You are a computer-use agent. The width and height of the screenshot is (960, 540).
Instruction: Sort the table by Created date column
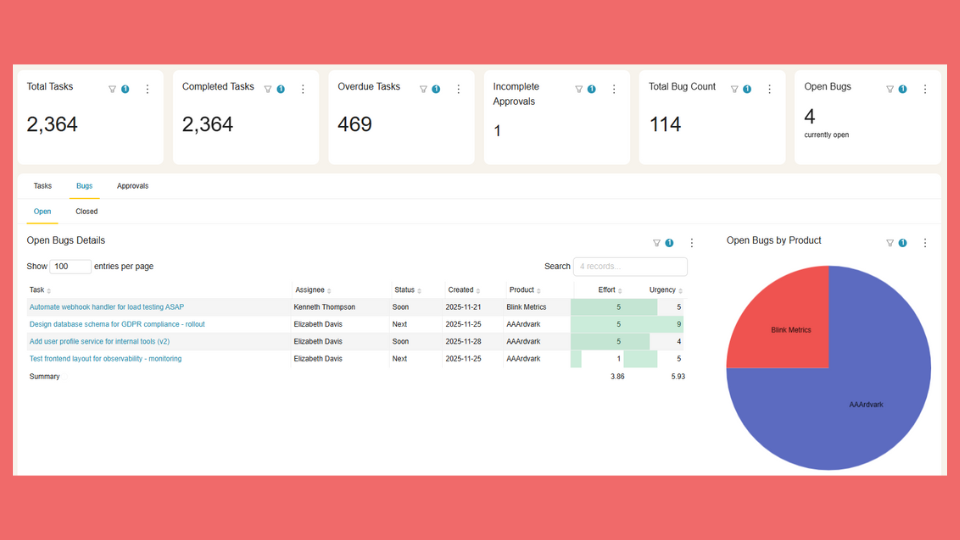pyautogui.click(x=463, y=290)
